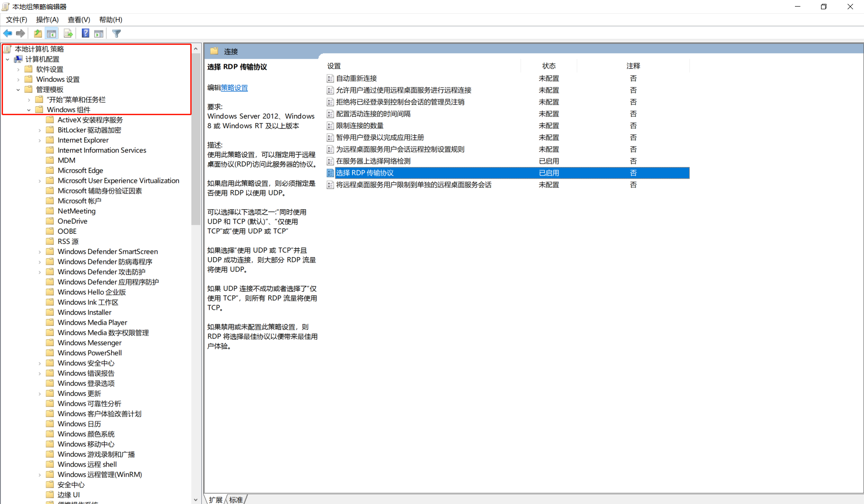The image size is (864, 504).
Task: Expand the 软件设置 tree node
Action: (x=18, y=69)
